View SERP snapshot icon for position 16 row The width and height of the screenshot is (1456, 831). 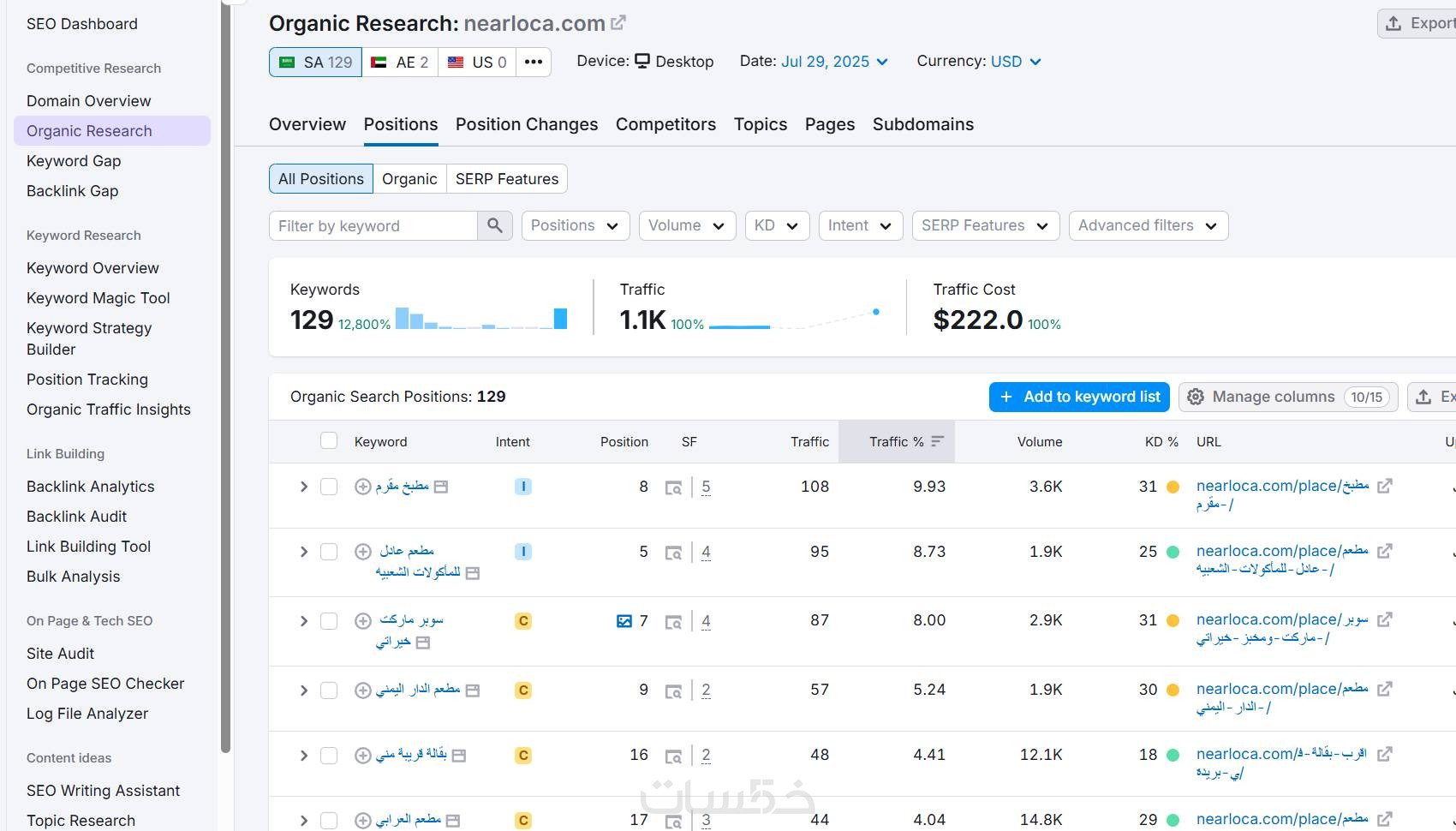point(674,756)
